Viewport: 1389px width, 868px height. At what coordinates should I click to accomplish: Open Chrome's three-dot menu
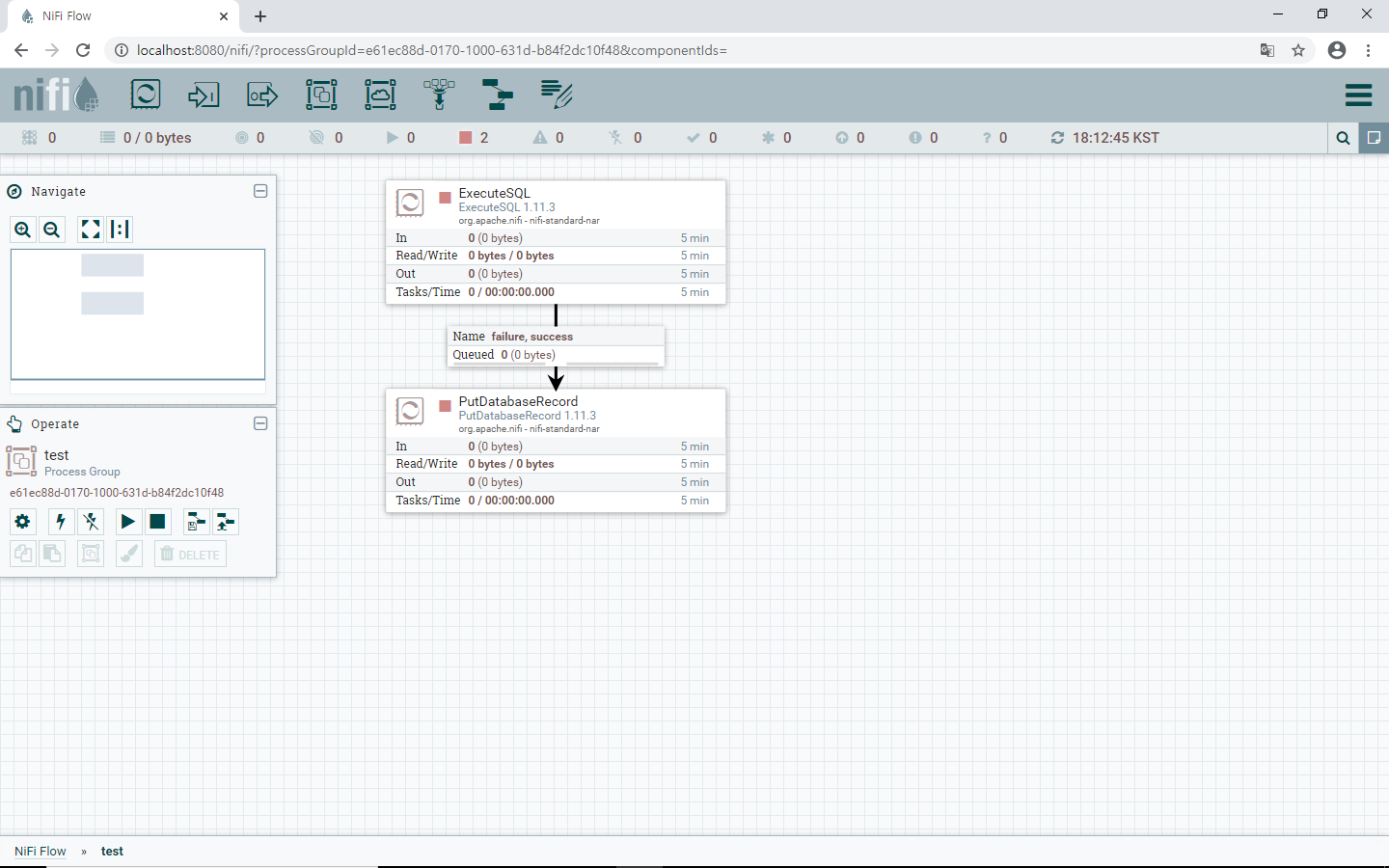coord(1368,50)
